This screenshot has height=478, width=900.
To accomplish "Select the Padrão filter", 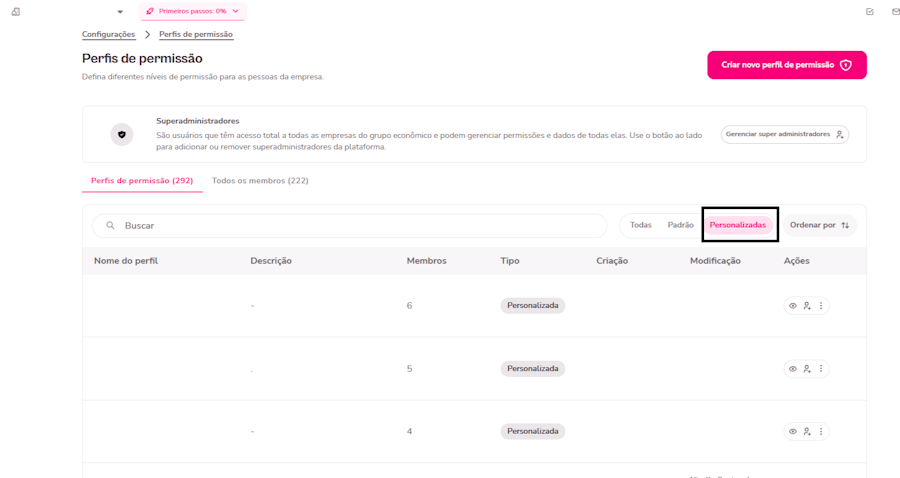I will click(x=680, y=225).
